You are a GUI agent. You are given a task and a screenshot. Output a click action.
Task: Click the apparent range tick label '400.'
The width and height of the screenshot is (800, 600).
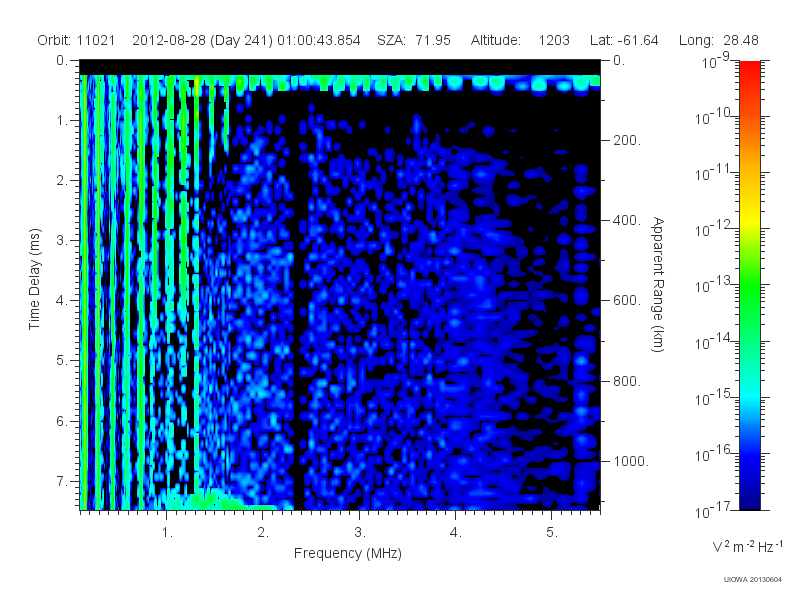627,220
